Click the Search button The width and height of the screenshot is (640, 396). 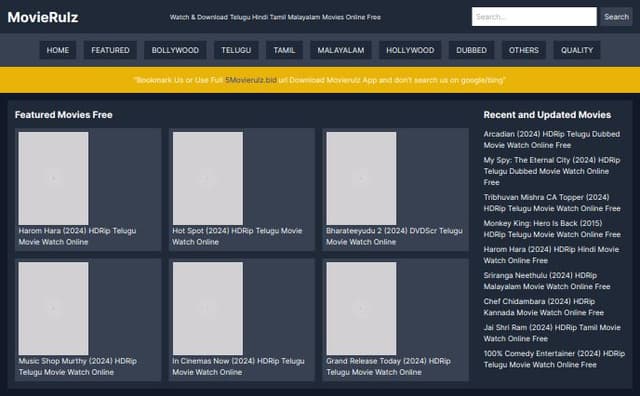(x=616, y=17)
